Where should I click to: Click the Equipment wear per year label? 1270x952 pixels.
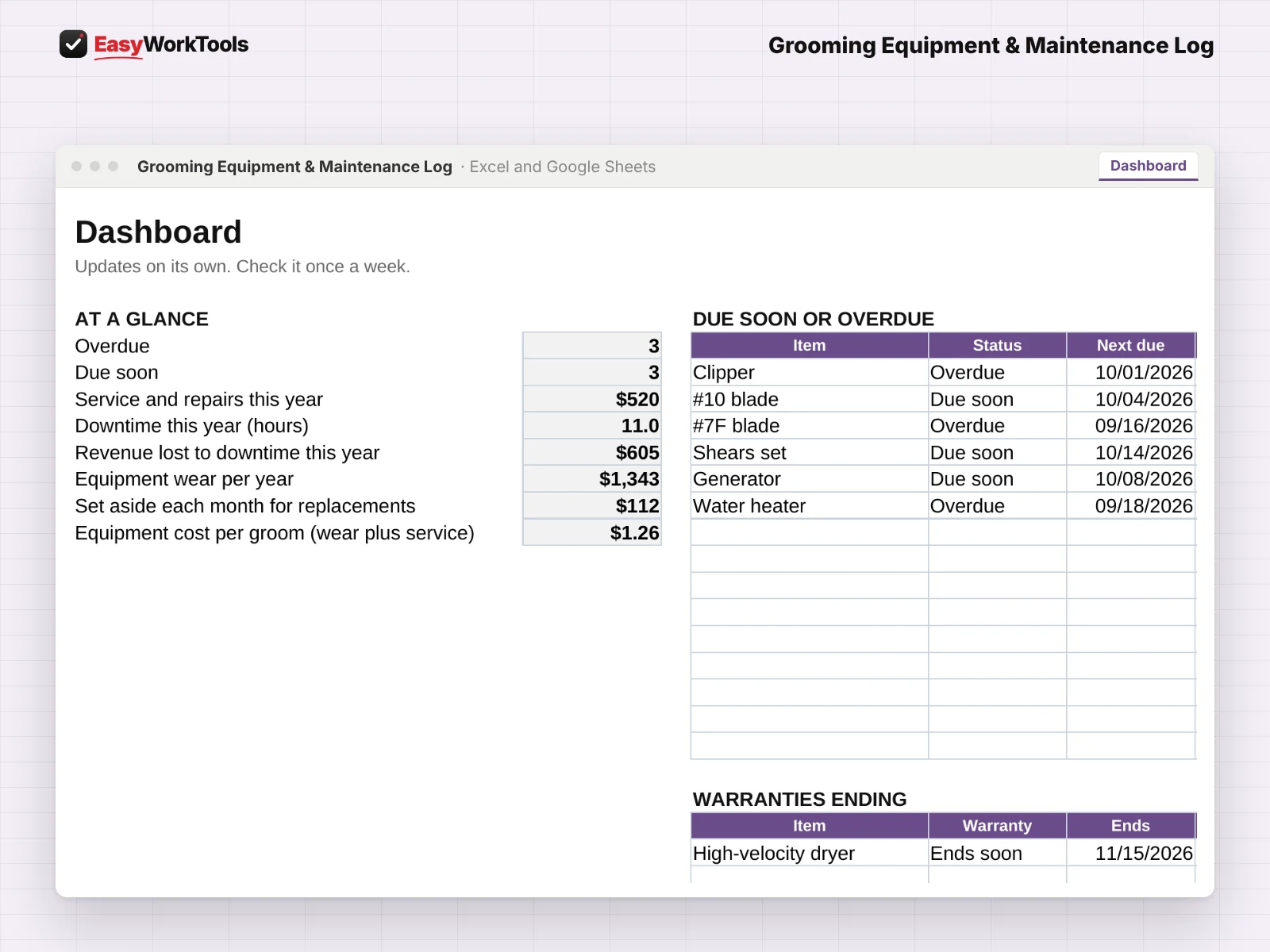coord(184,479)
